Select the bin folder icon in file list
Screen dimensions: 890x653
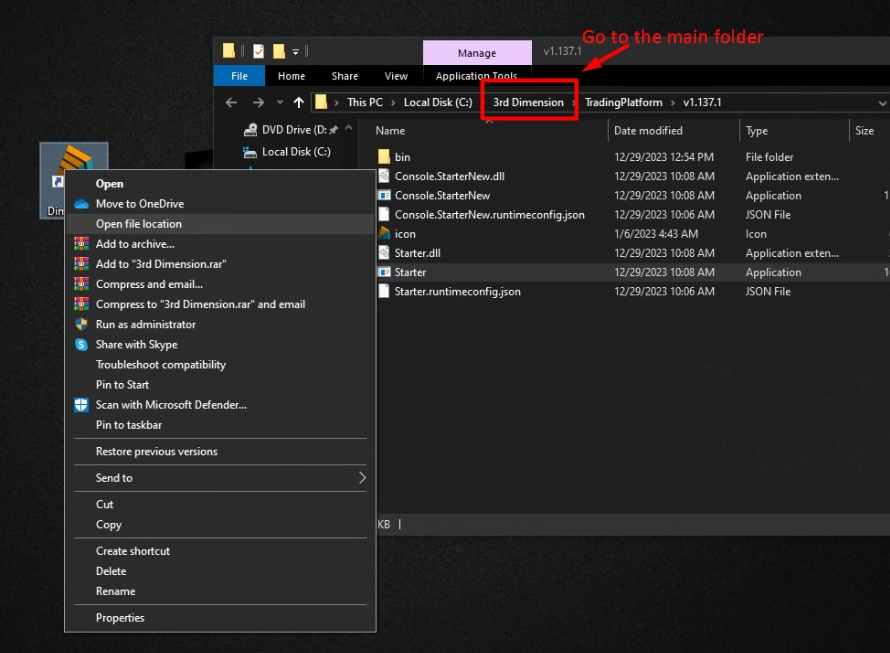tap(384, 157)
